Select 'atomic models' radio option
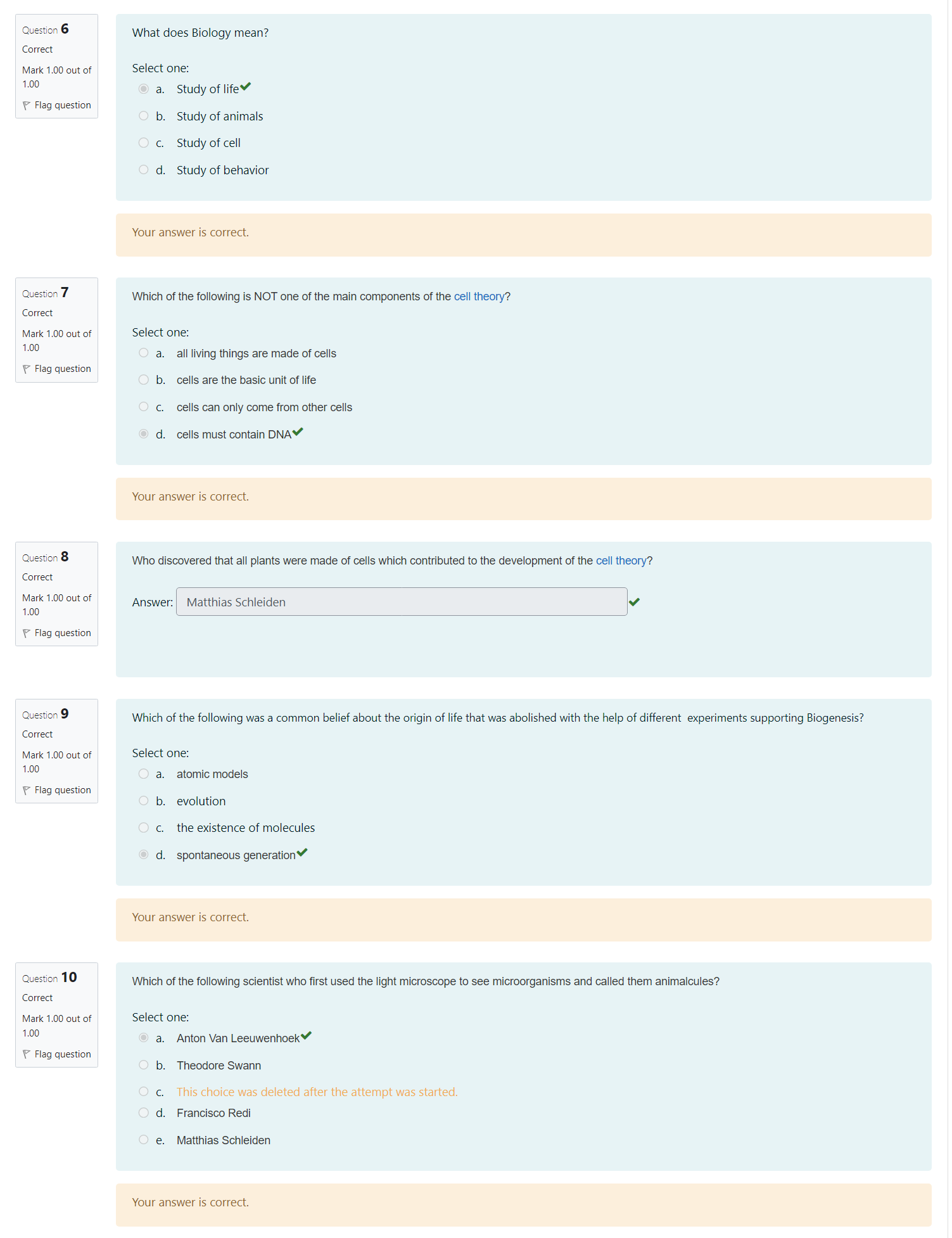The image size is (952, 1238). [144, 774]
